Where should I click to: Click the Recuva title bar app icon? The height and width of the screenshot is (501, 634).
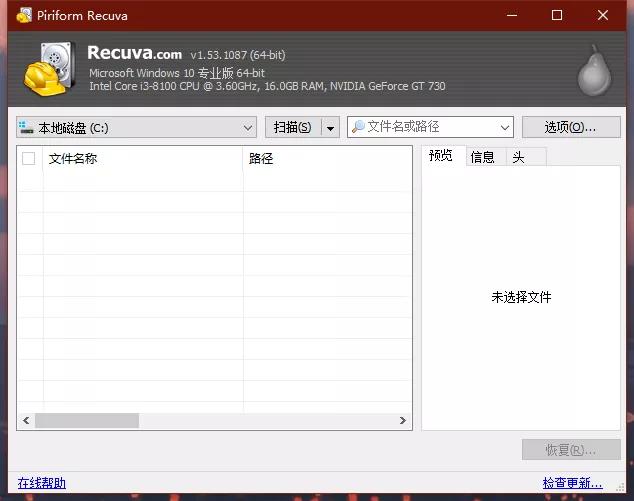(x=23, y=15)
